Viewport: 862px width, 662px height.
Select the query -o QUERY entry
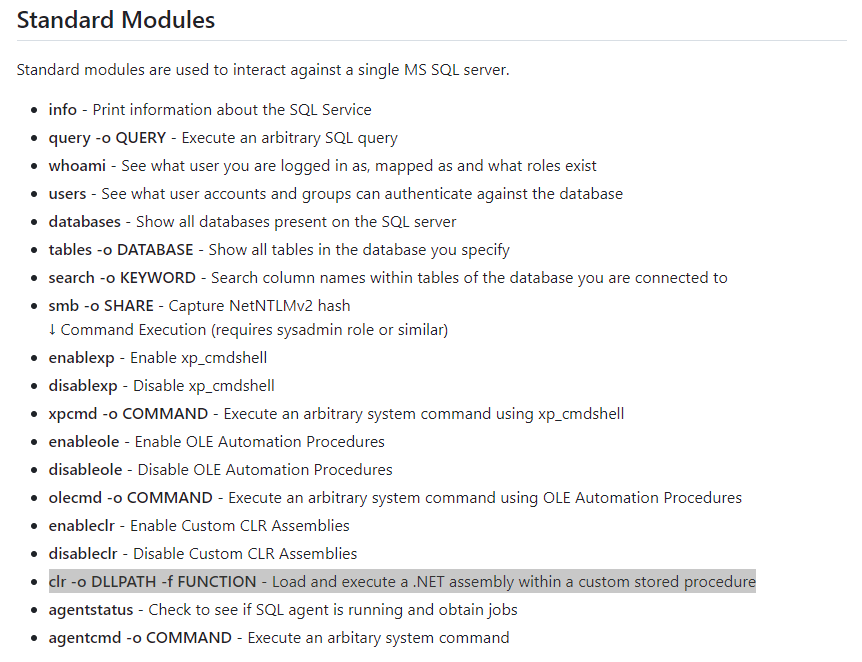pyautogui.click(x=107, y=138)
